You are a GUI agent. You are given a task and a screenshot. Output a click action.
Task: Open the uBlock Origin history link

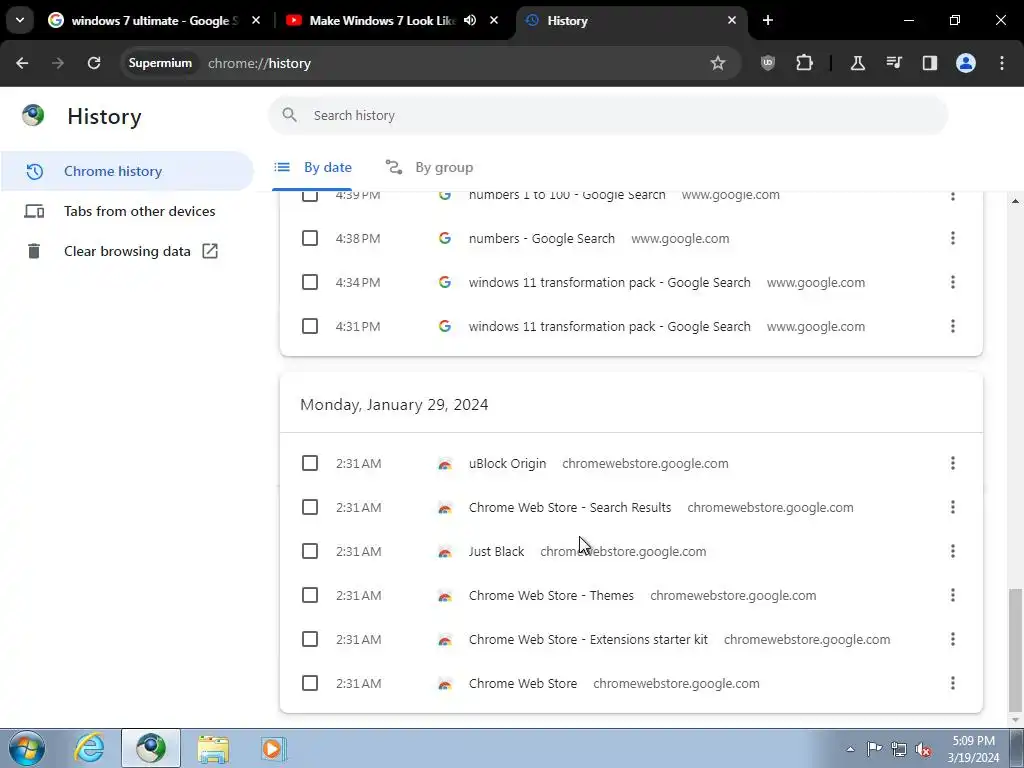[507, 464]
